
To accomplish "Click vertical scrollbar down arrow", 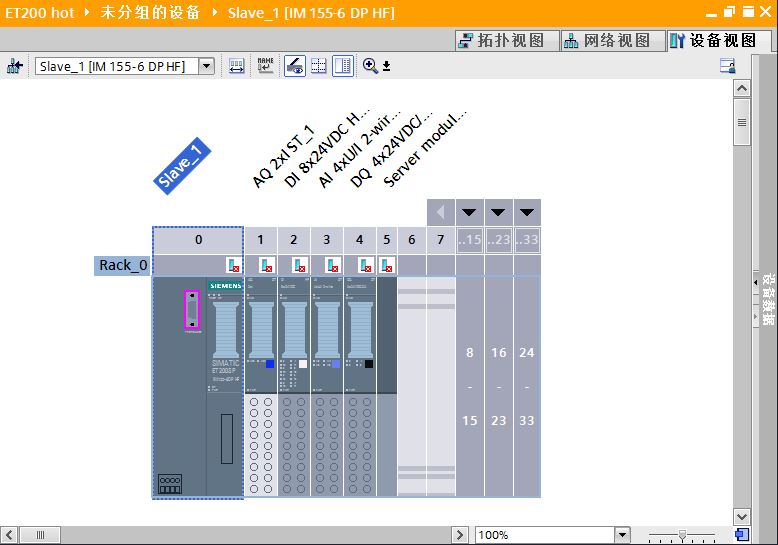I will (742, 517).
